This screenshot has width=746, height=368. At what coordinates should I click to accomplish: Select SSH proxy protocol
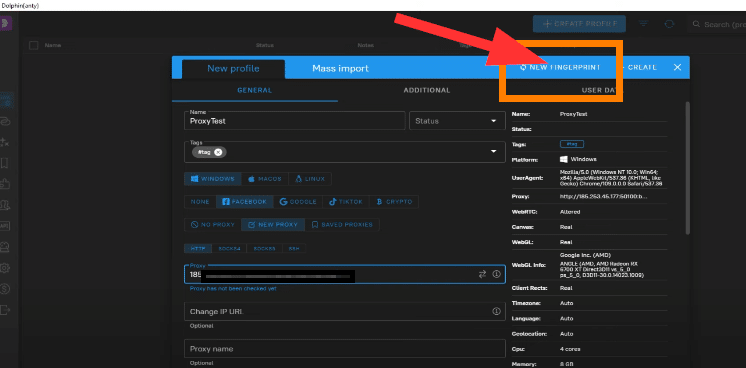click(x=294, y=249)
